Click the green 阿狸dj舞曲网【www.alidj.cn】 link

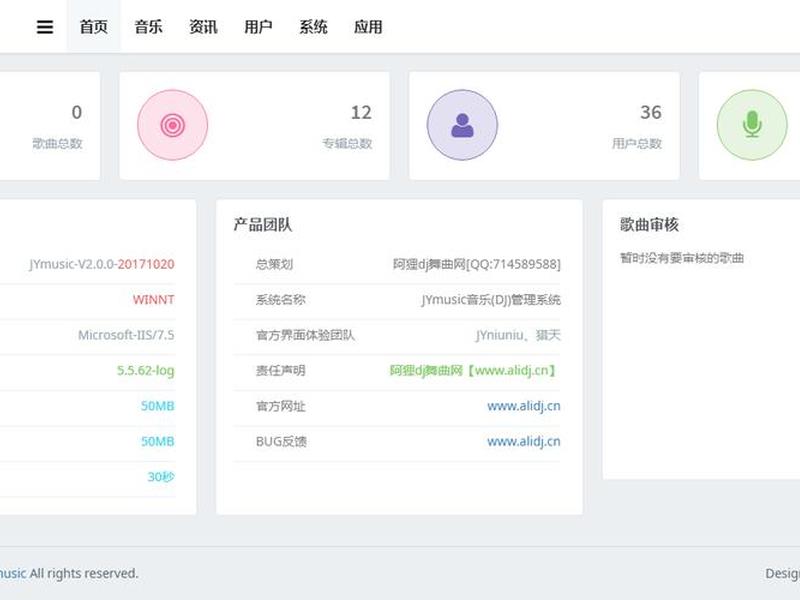(x=475, y=370)
